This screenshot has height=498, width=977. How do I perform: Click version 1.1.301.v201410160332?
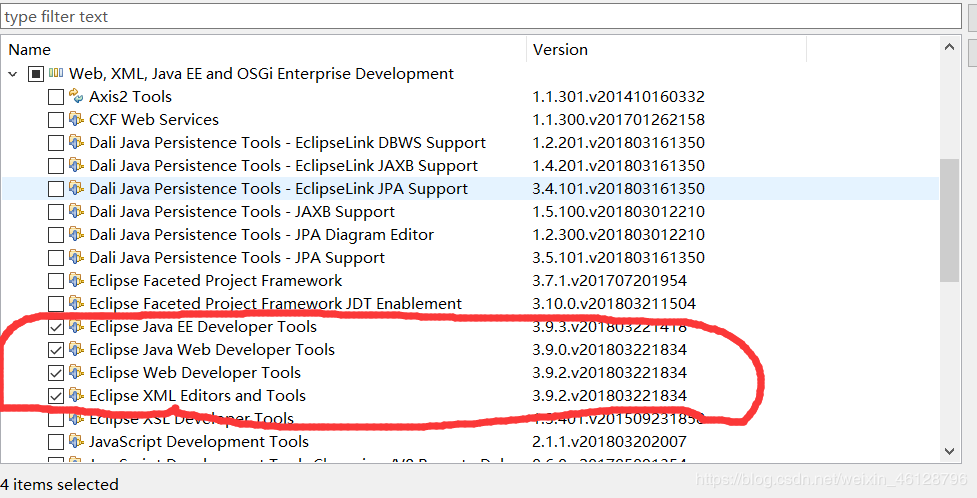618,97
